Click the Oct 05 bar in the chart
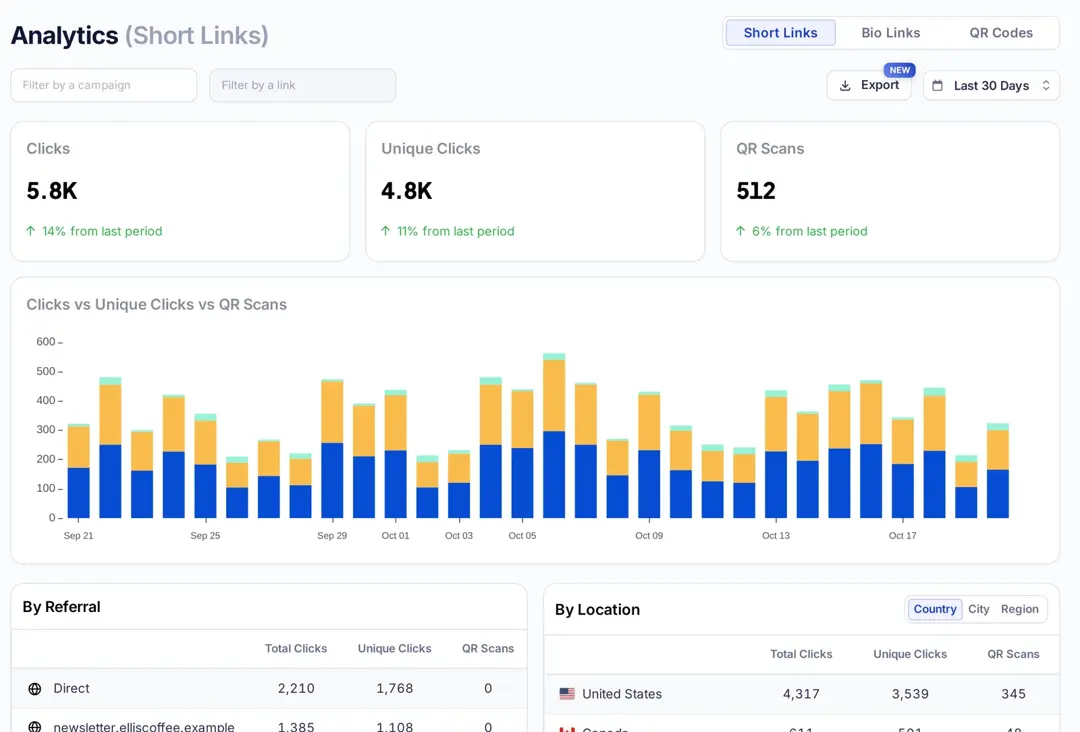1080x732 pixels. 522,453
